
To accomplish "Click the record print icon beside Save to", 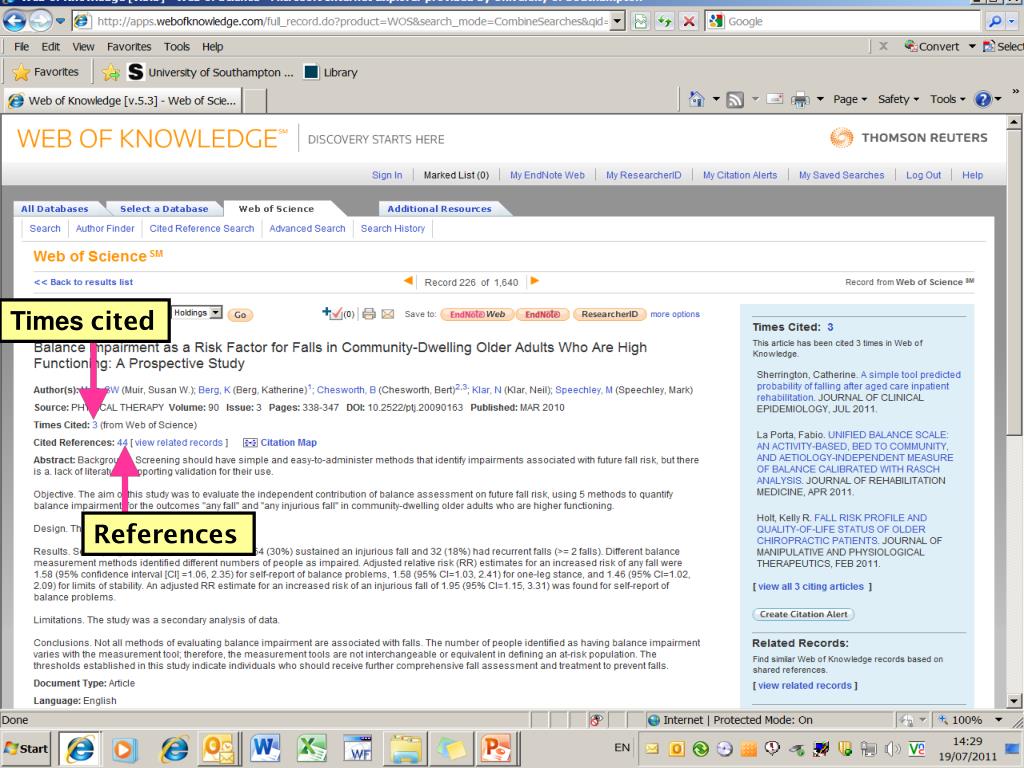I will tap(369, 314).
